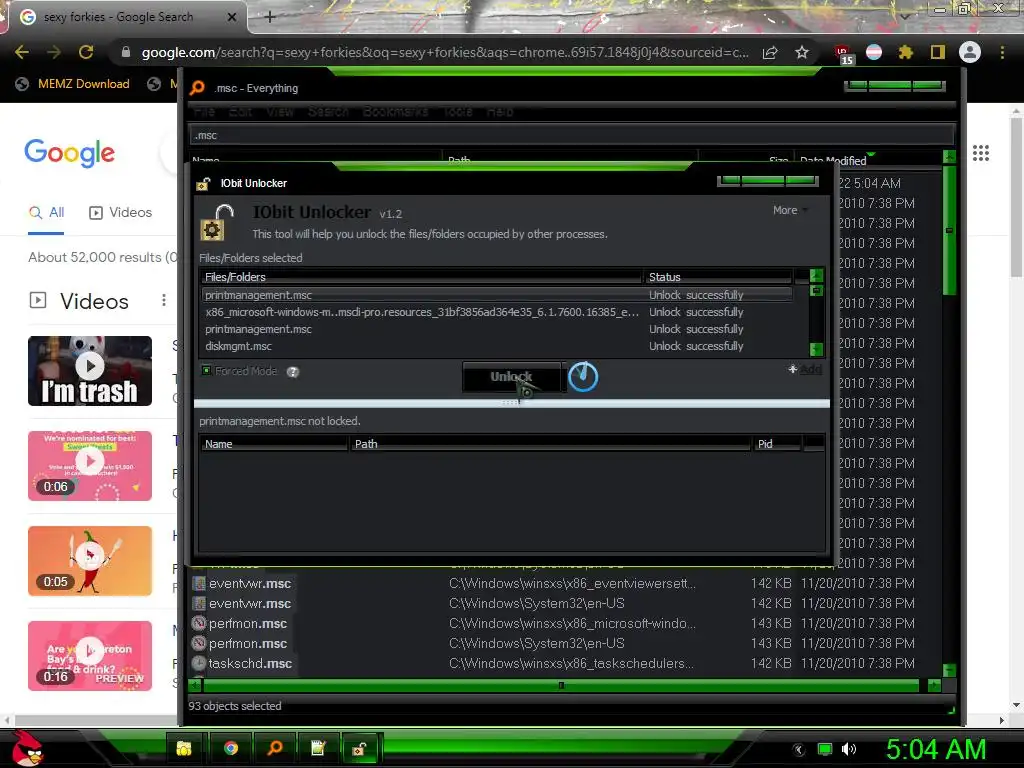Viewport: 1024px width, 768px height.
Task: Open the Bookmarks menu in Everything
Action: tap(395, 112)
